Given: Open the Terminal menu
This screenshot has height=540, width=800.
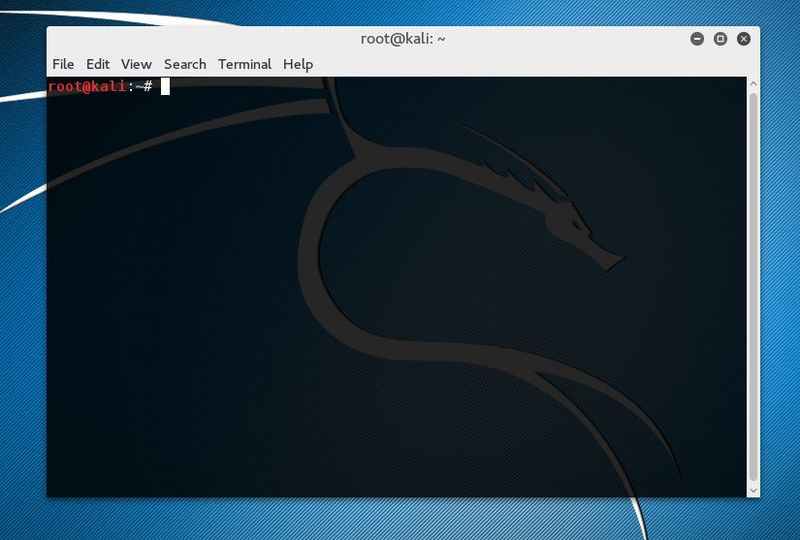Looking at the screenshot, I should [244, 64].
